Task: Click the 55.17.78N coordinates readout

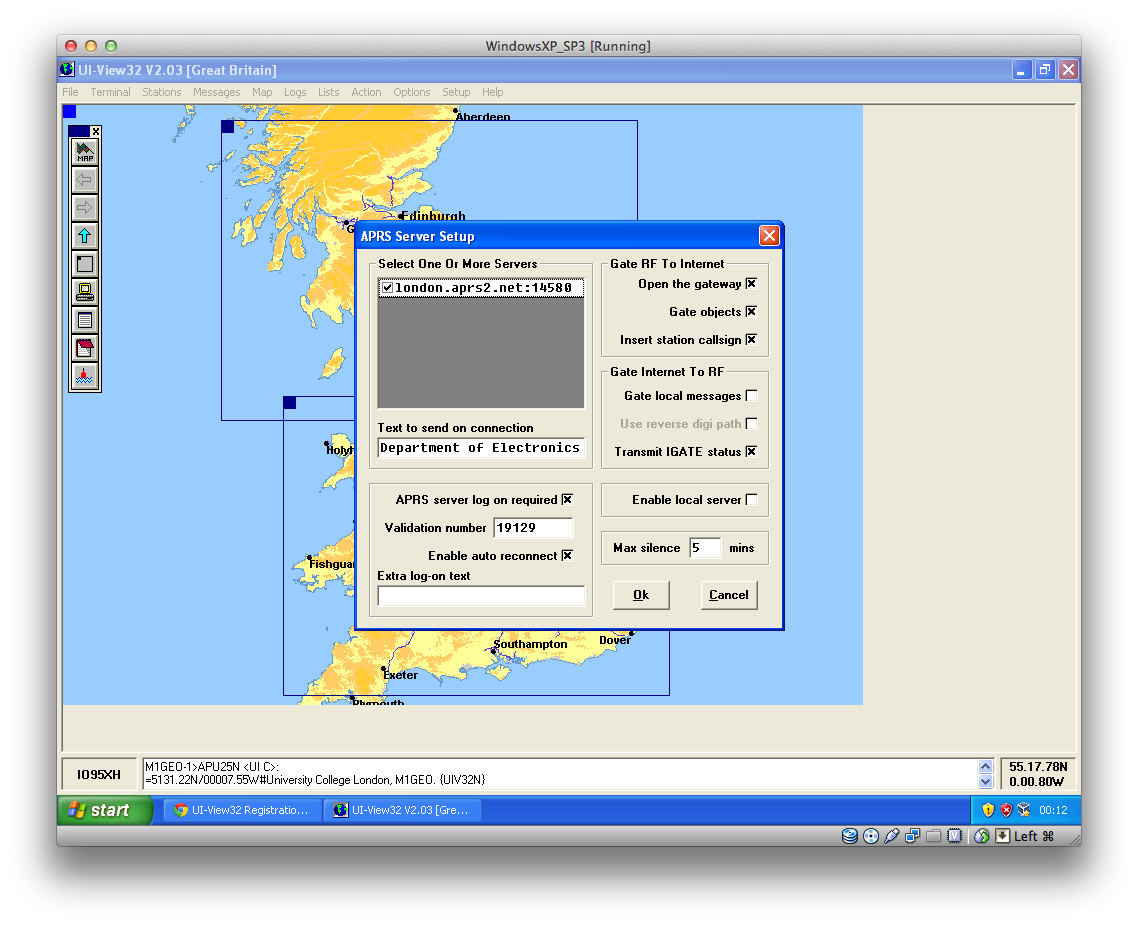Action: tap(1038, 767)
